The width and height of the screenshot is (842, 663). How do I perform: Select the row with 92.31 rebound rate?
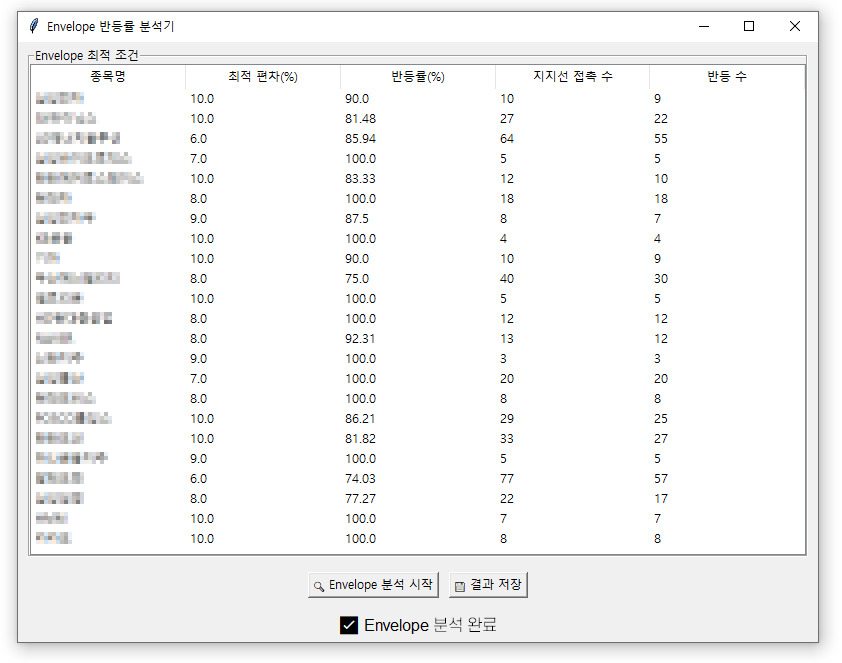[417, 339]
